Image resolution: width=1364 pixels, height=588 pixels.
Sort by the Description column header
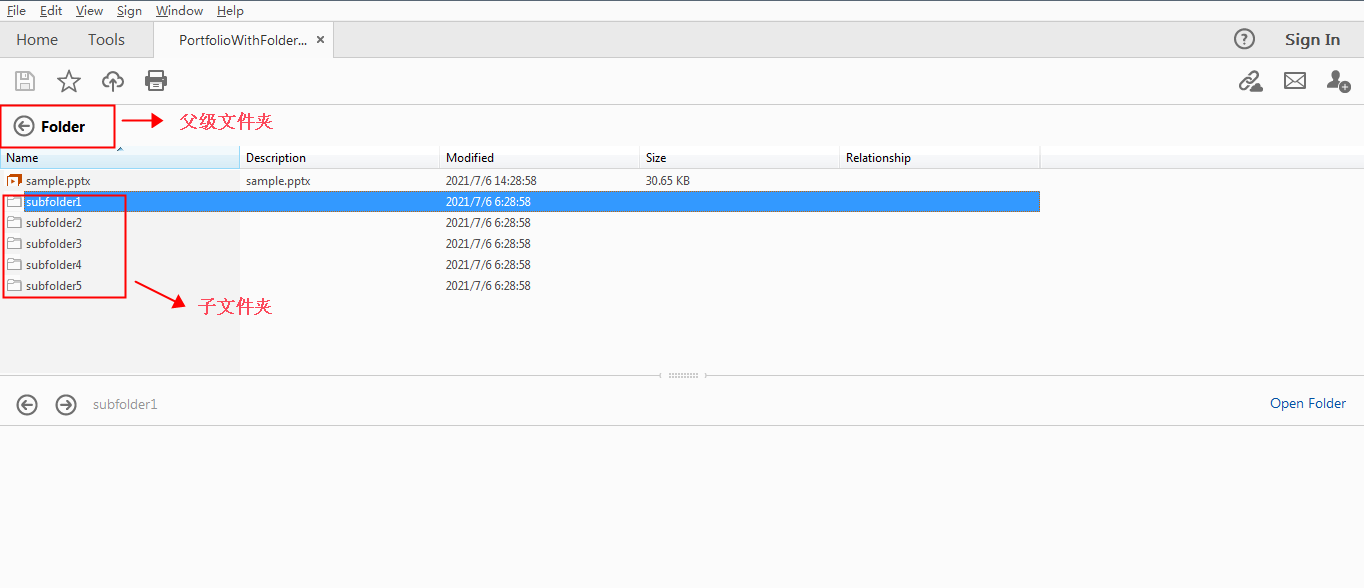tap(340, 158)
